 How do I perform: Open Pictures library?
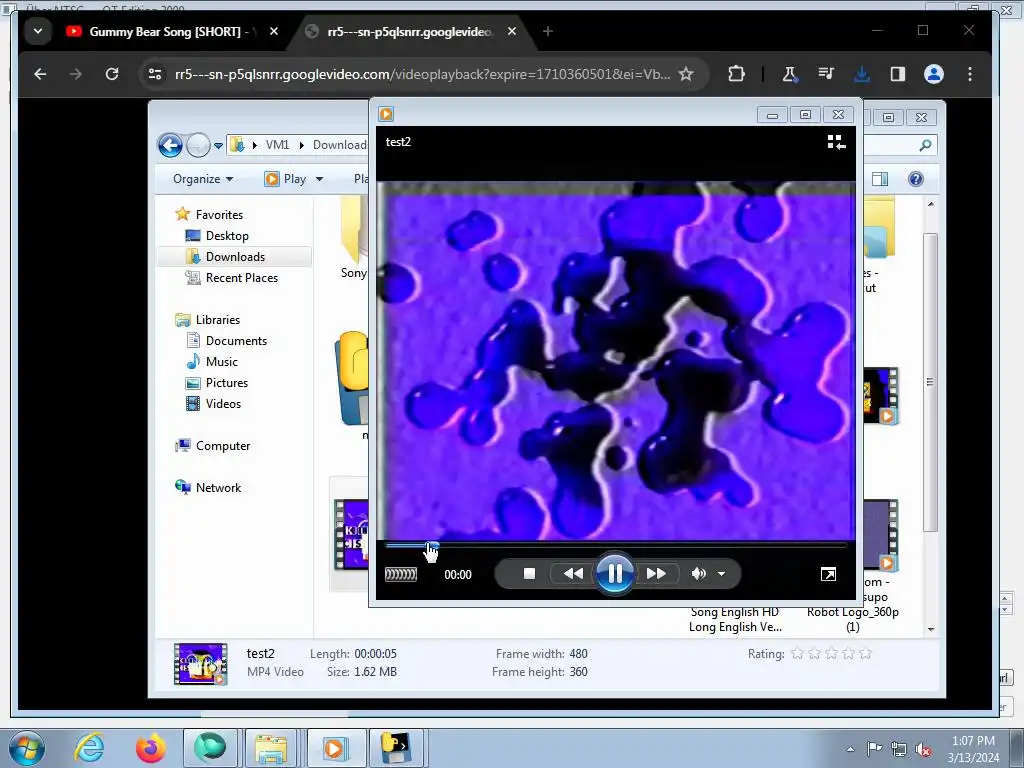(227, 383)
